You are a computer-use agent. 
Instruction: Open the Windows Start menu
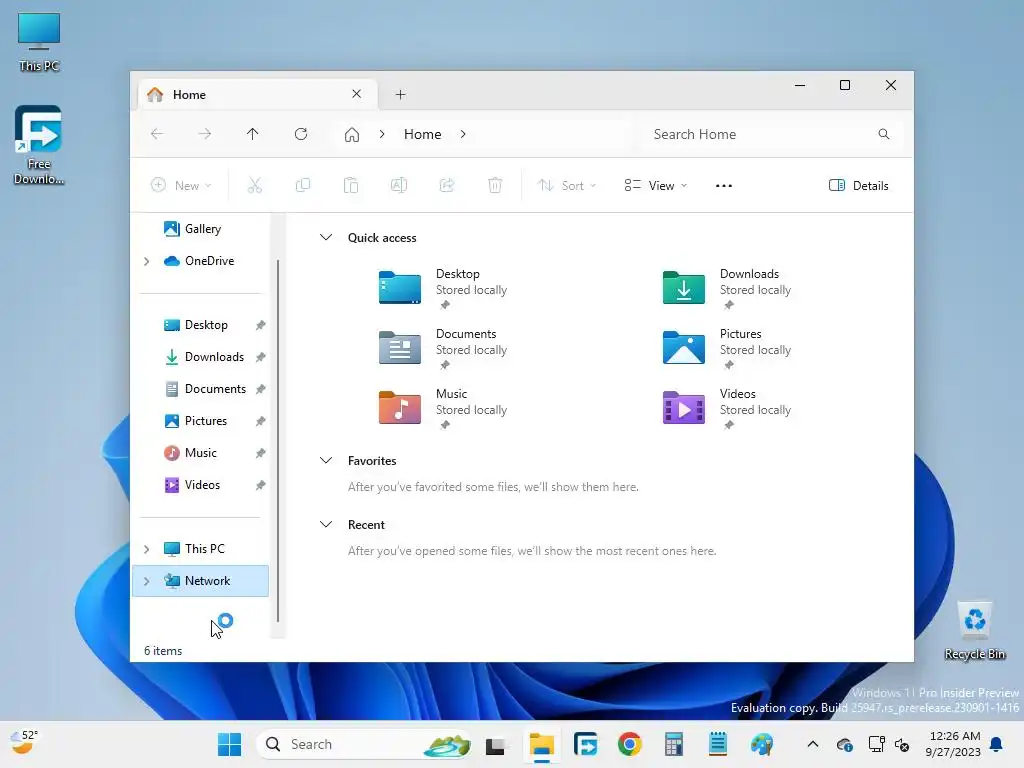229,744
